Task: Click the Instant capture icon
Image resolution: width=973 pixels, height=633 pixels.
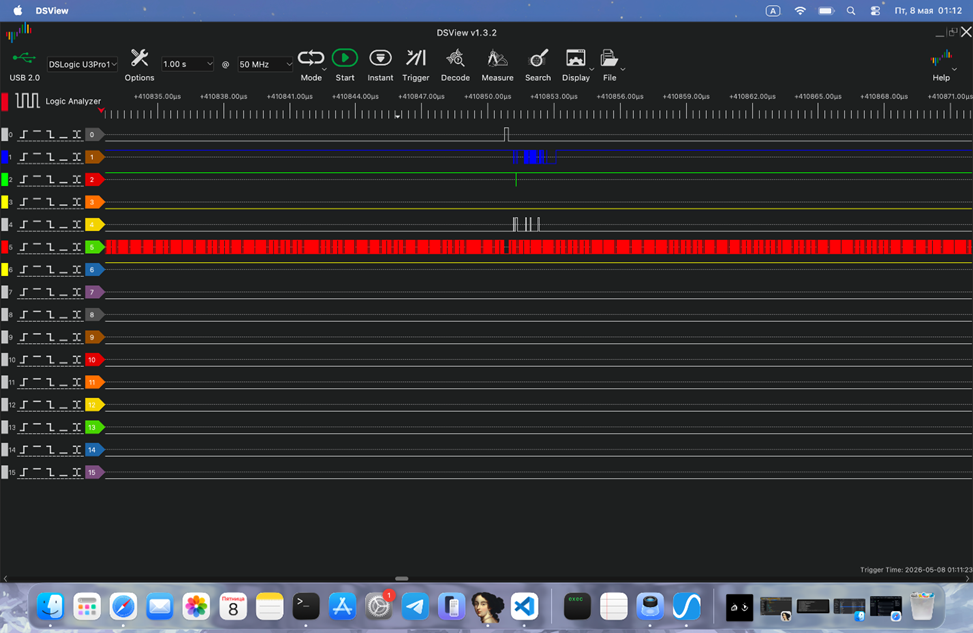Action: click(x=380, y=58)
